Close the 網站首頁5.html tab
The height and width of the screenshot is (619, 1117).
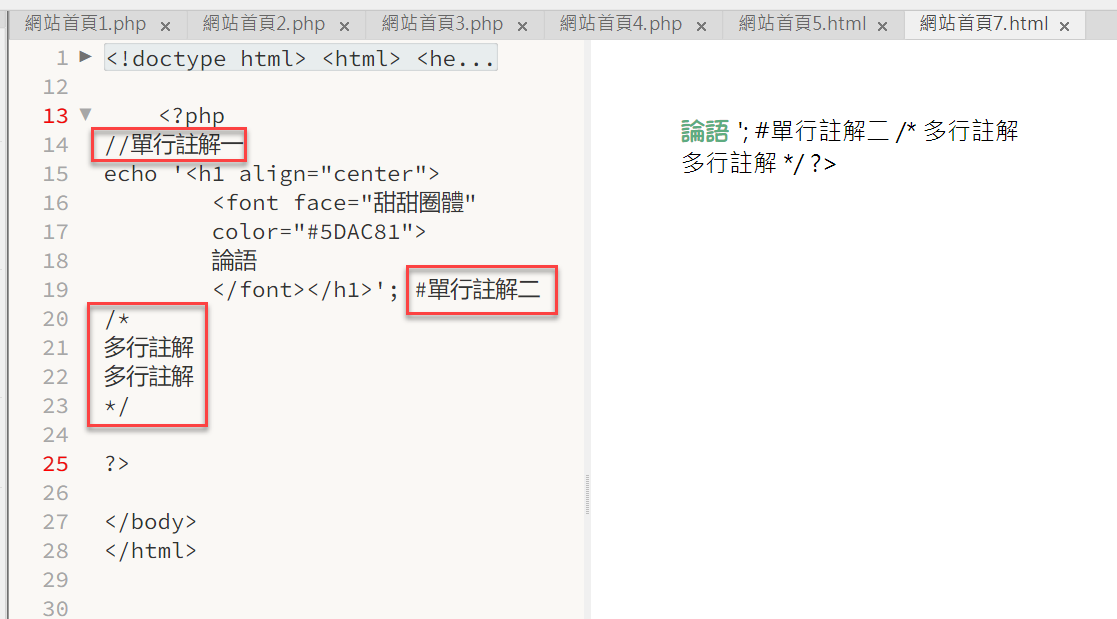click(x=883, y=26)
